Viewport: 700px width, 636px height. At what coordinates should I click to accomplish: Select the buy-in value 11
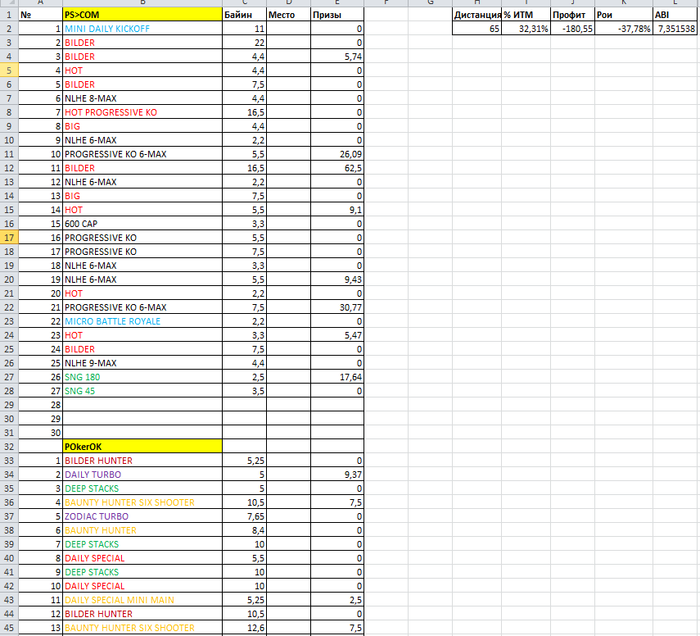tap(244, 29)
